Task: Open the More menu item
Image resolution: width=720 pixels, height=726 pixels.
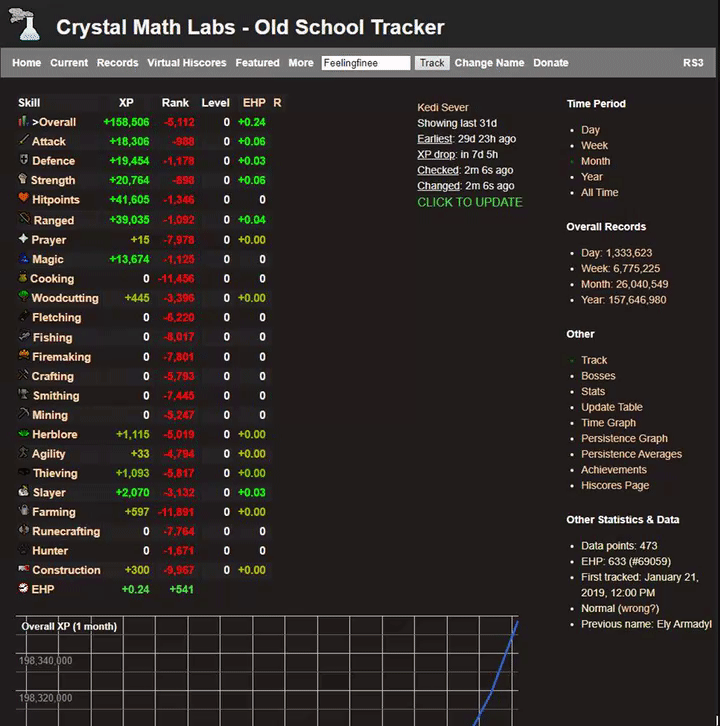Action: click(x=301, y=63)
